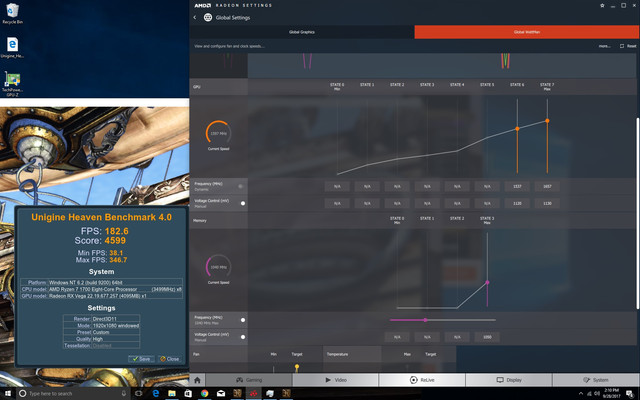This screenshot has height=400, width=640.
Task: Click the taskbar clock showing 2:10 PM
Action: tap(611, 393)
